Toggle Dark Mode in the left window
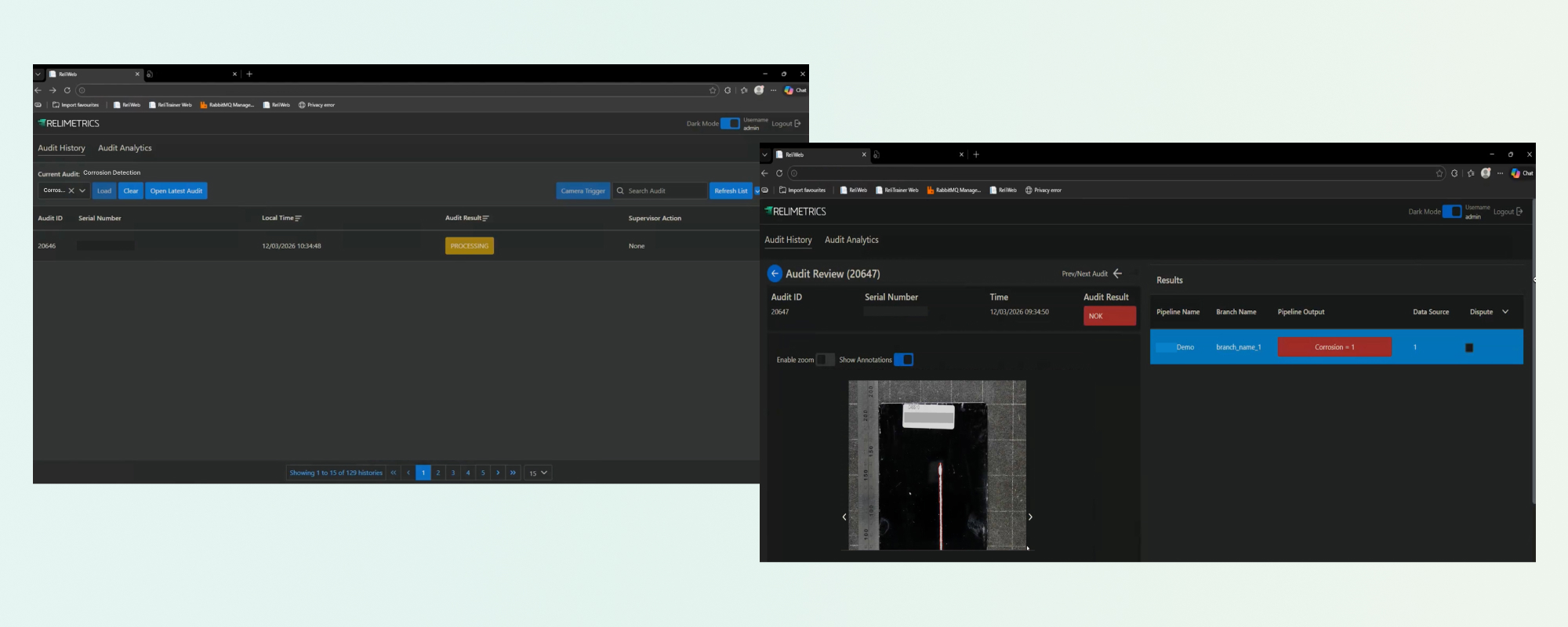Image resolution: width=1568 pixels, height=627 pixels. coord(730,124)
